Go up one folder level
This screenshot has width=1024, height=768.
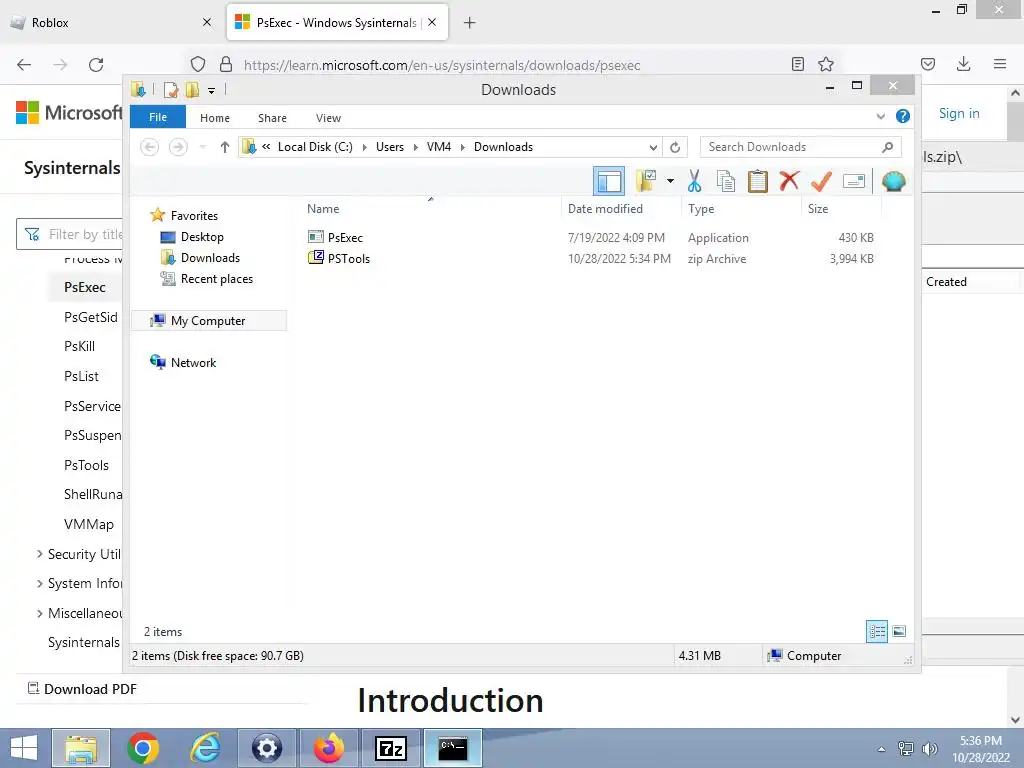[x=225, y=147]
